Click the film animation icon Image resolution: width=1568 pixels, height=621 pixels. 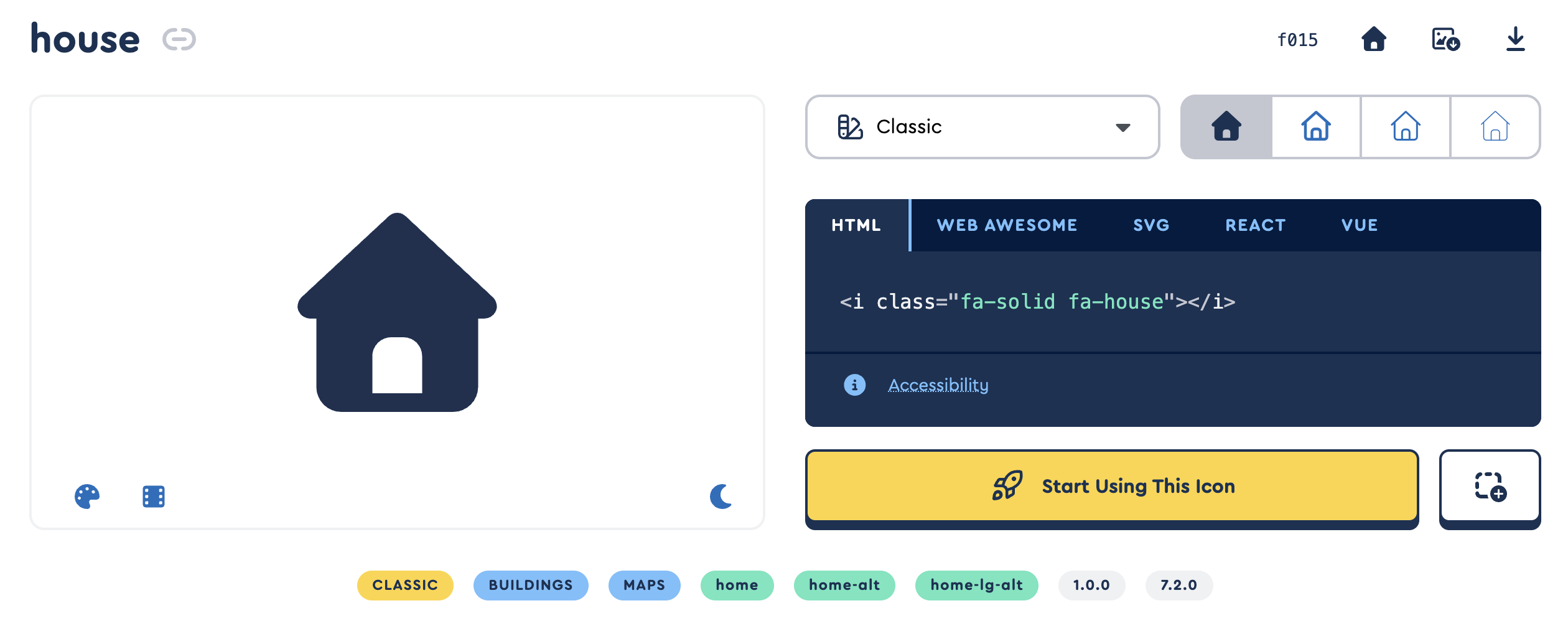[154, 497]
